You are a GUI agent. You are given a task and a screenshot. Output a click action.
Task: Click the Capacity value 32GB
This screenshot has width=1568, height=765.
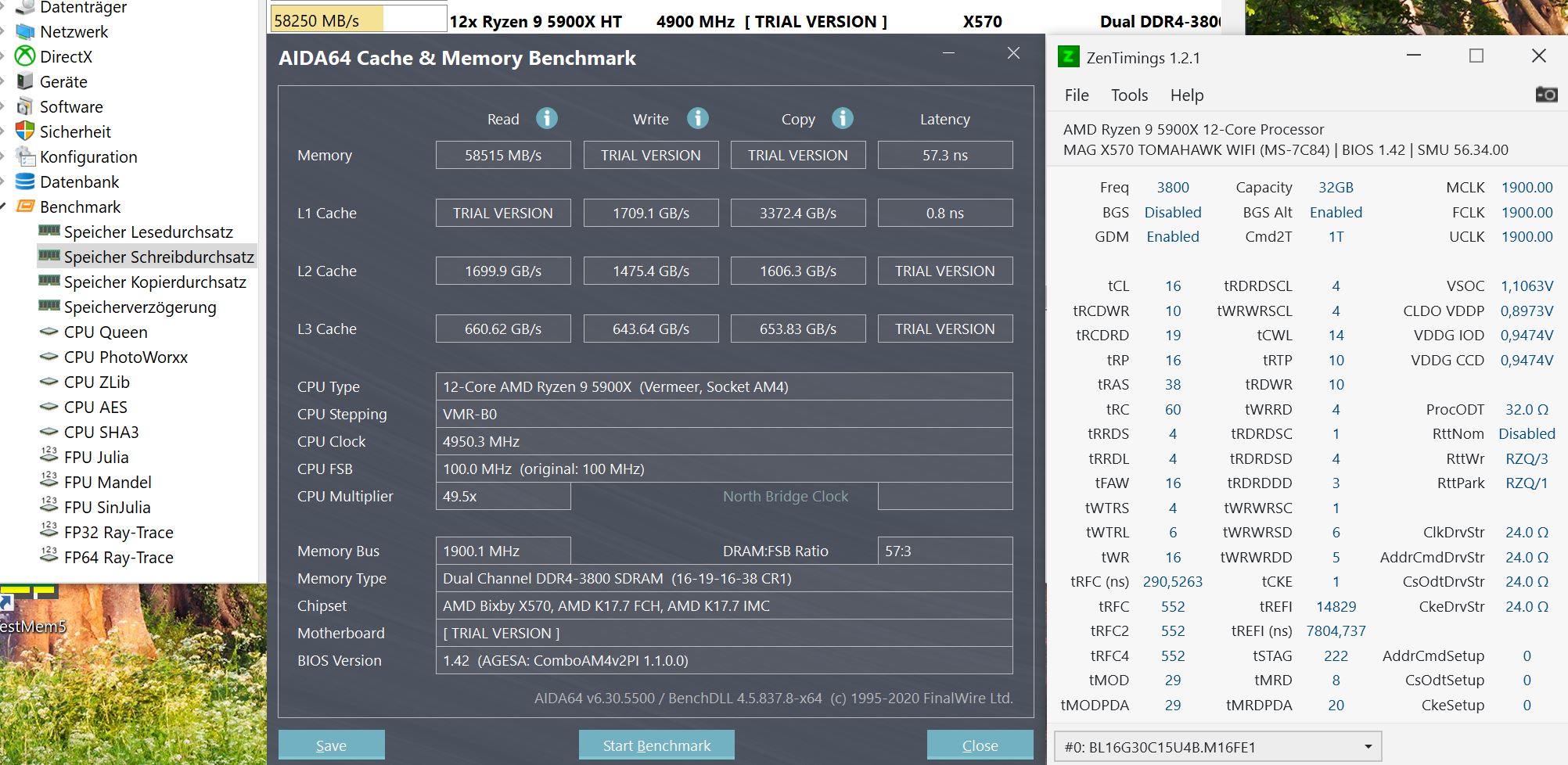pyautogui.click(x=1336, y=188)
